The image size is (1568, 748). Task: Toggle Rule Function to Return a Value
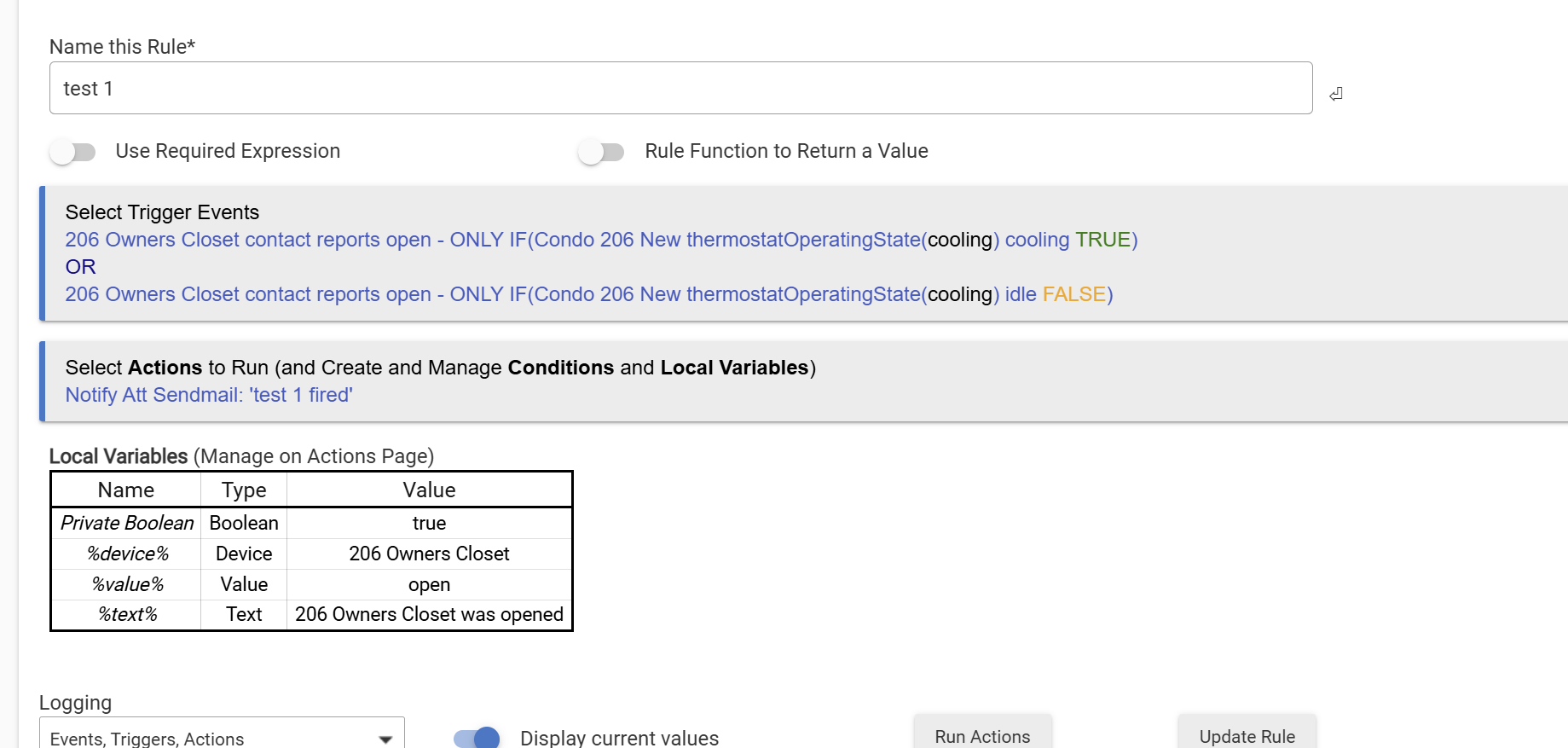click(600, 152)
